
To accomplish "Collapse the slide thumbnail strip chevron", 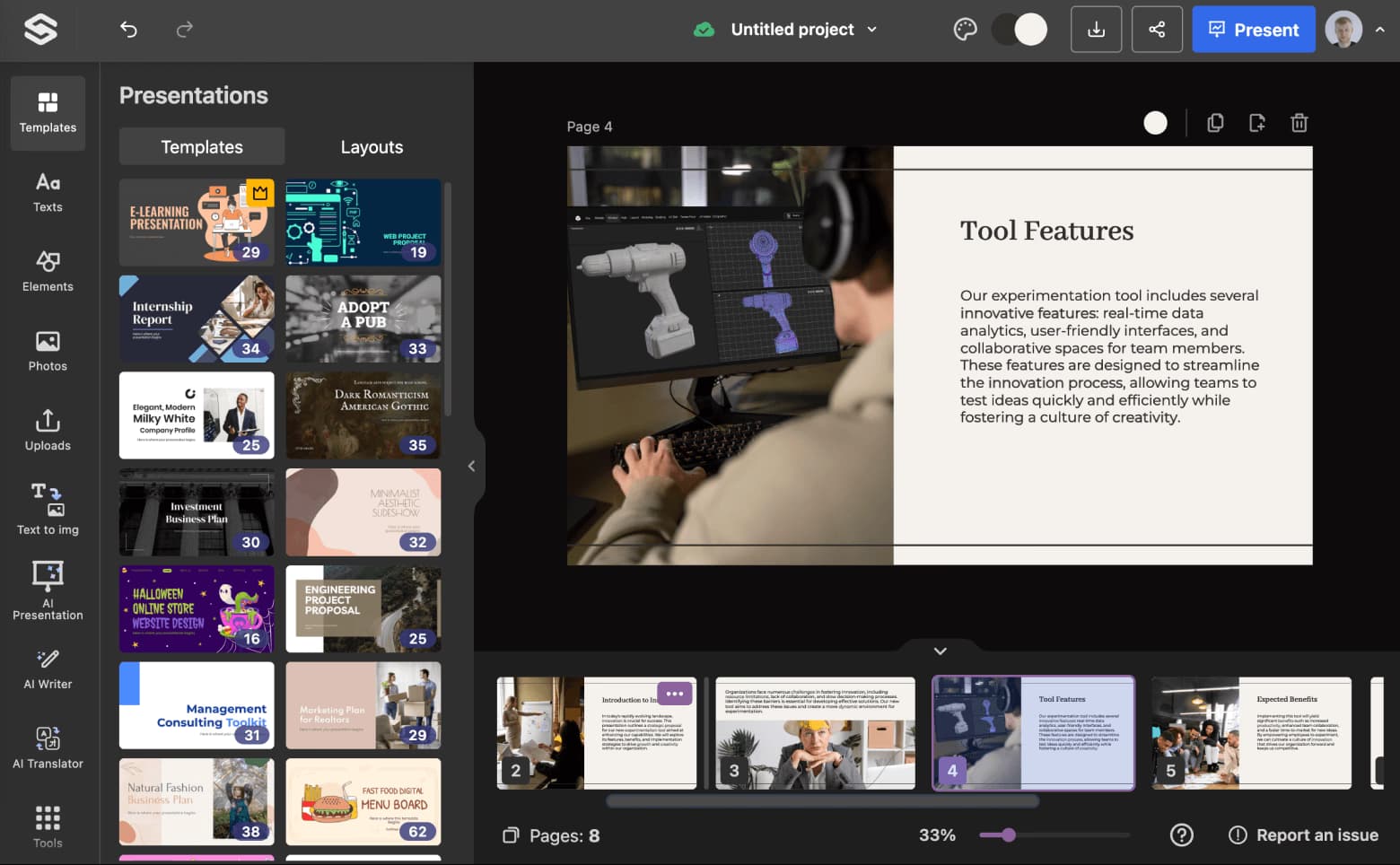I will point(940,651).
